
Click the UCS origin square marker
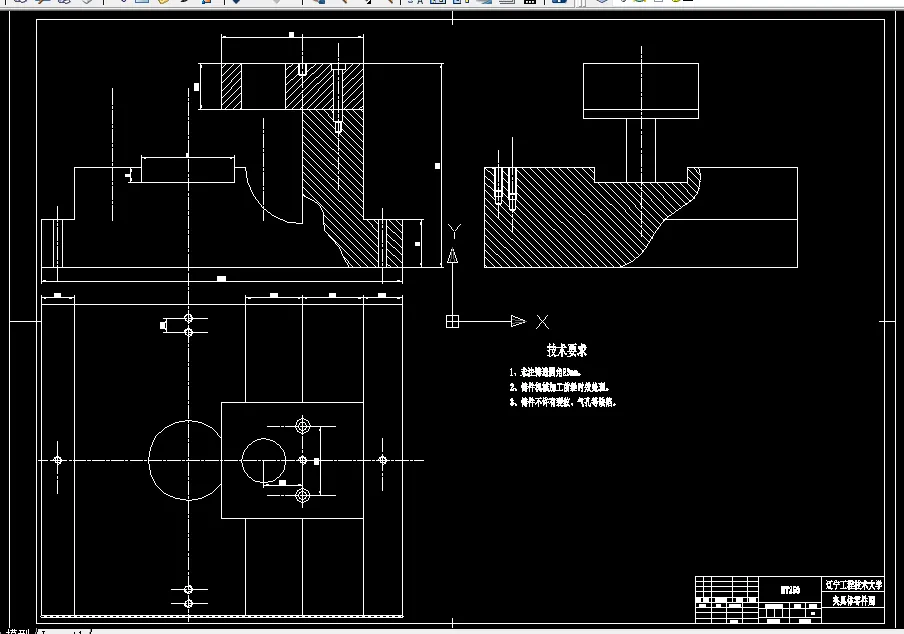[x=453, y=322]
